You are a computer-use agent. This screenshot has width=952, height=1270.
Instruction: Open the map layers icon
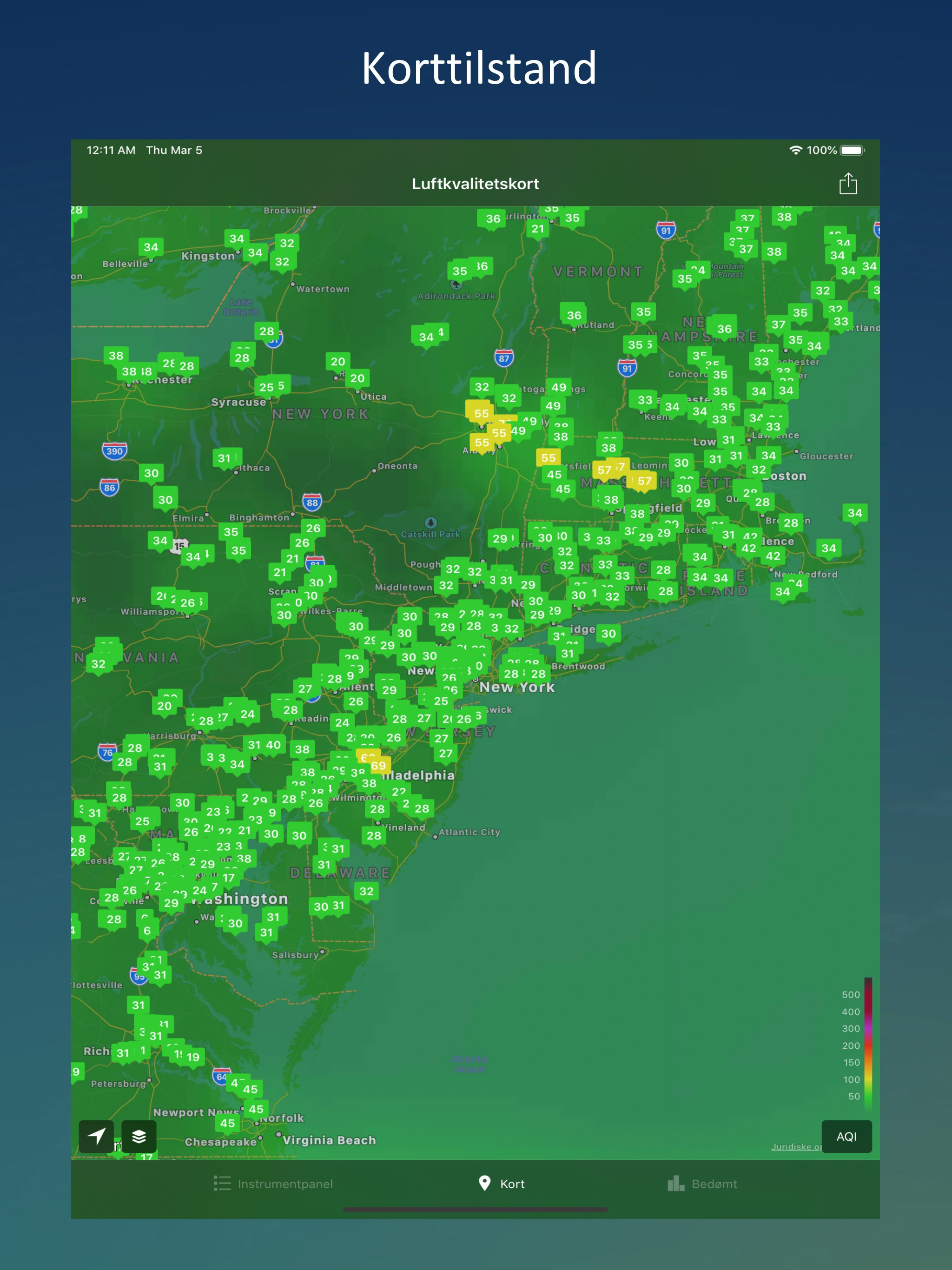(x=139, y=1136)
